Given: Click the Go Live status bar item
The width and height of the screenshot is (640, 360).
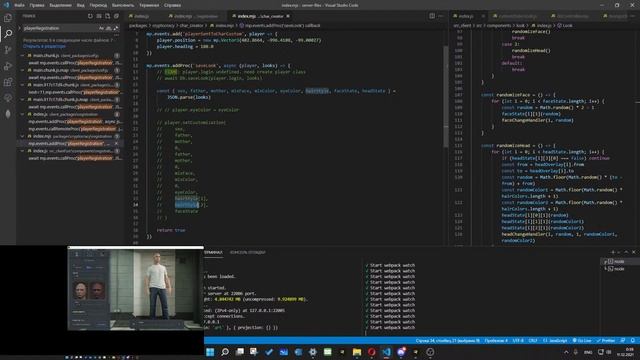Looking at the screenshot, I should [x=582, y=340].
